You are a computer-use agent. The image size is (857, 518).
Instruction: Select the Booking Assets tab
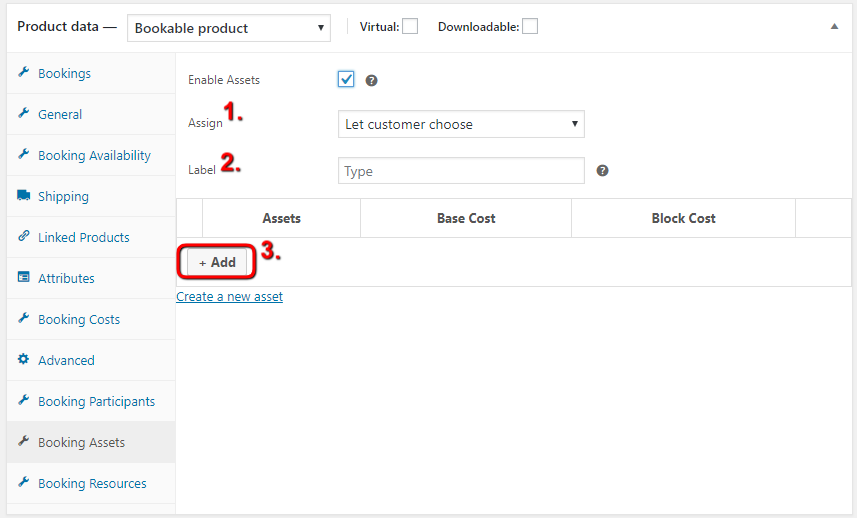coord(91,442)
